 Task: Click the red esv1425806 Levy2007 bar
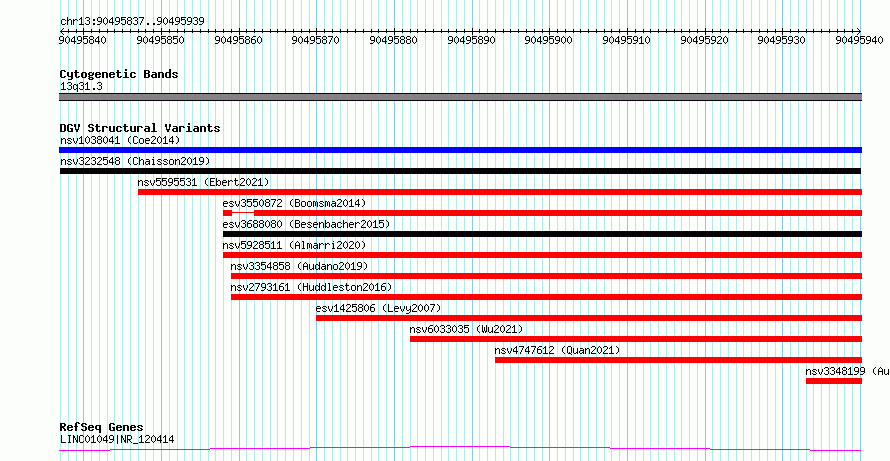coord(589,318)
